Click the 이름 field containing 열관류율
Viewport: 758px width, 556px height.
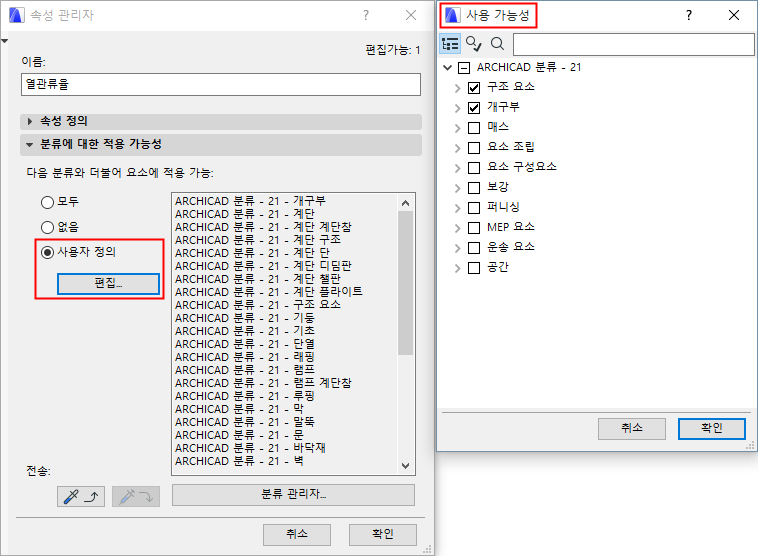coord(221,85)
